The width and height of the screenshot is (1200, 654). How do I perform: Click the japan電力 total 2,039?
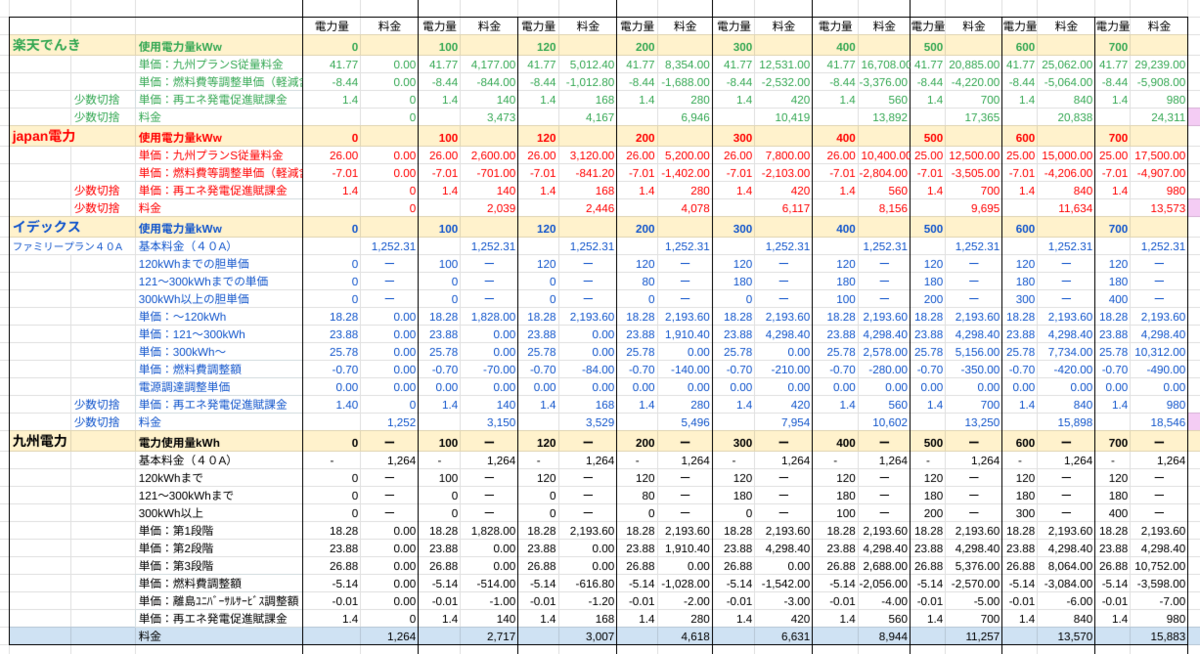click(x=500, y=208)
